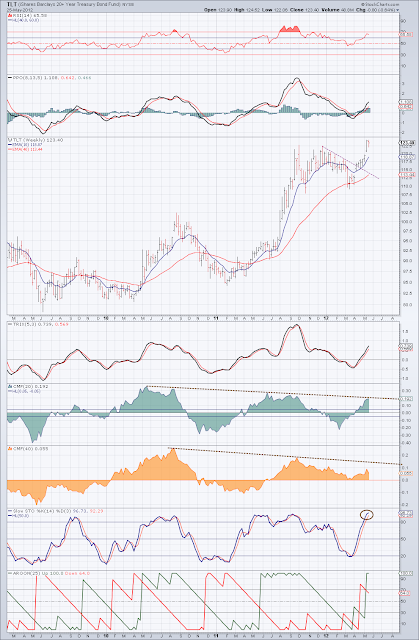Click the orange CMF(40) indicator legend label
Image resolution: width=419 pixels, height=640 pixels.
pos(28,449)
